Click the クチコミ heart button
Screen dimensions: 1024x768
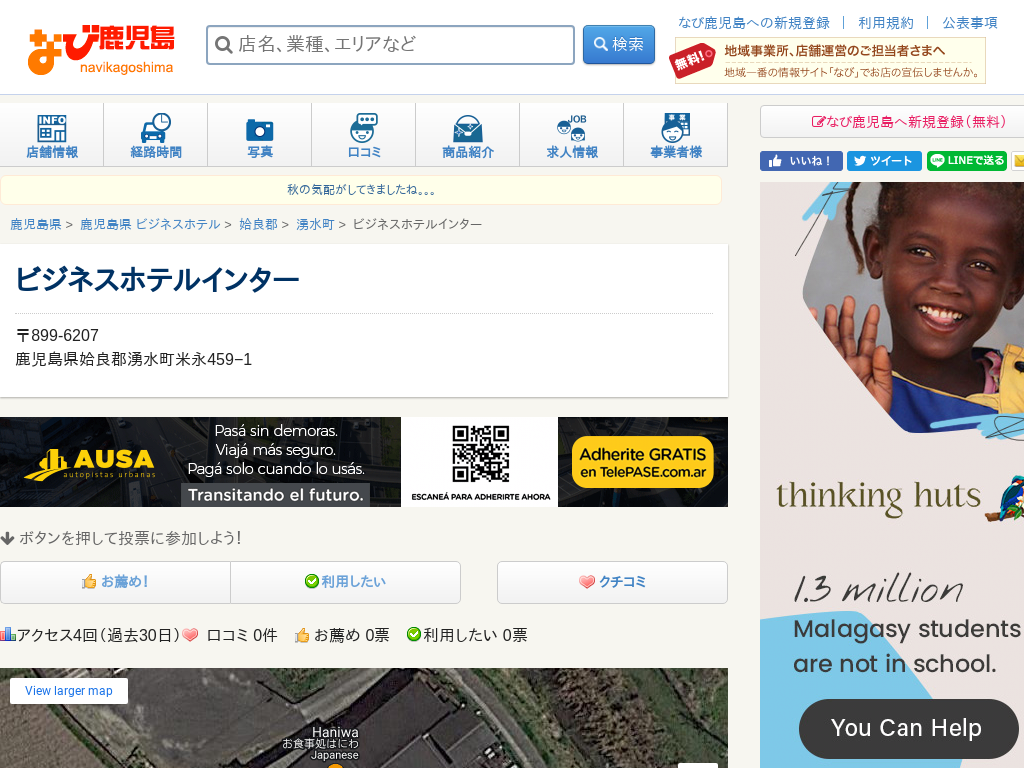[x=613, y=582]
